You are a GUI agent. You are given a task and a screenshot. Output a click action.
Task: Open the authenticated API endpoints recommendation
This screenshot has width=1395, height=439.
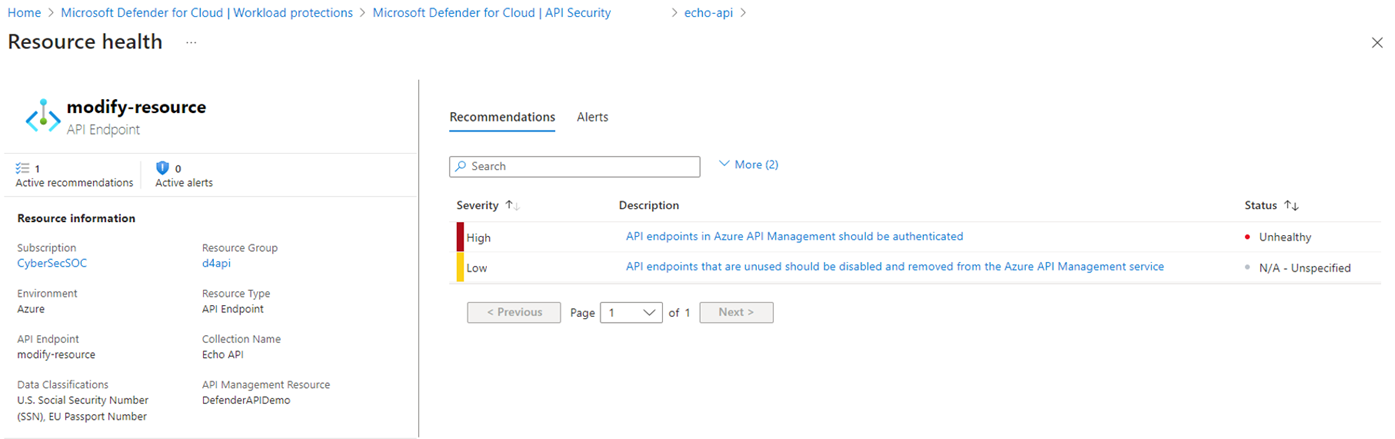click(794, 237)
